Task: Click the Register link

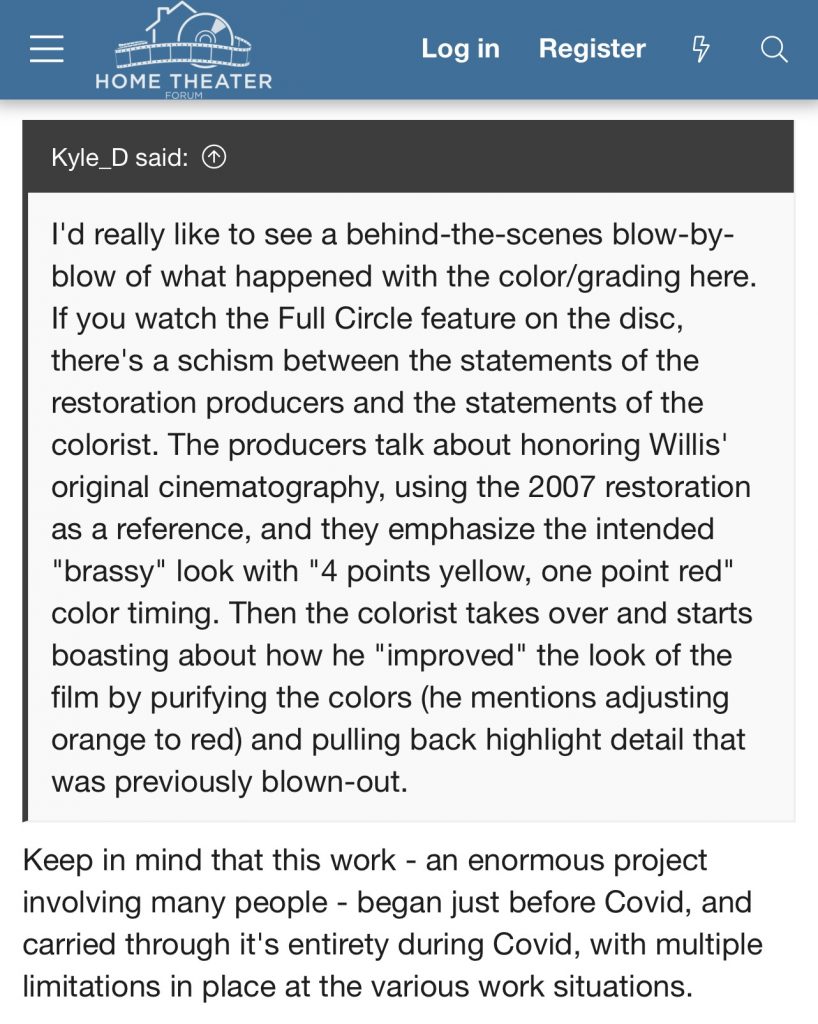Action: tap(592, 49)
